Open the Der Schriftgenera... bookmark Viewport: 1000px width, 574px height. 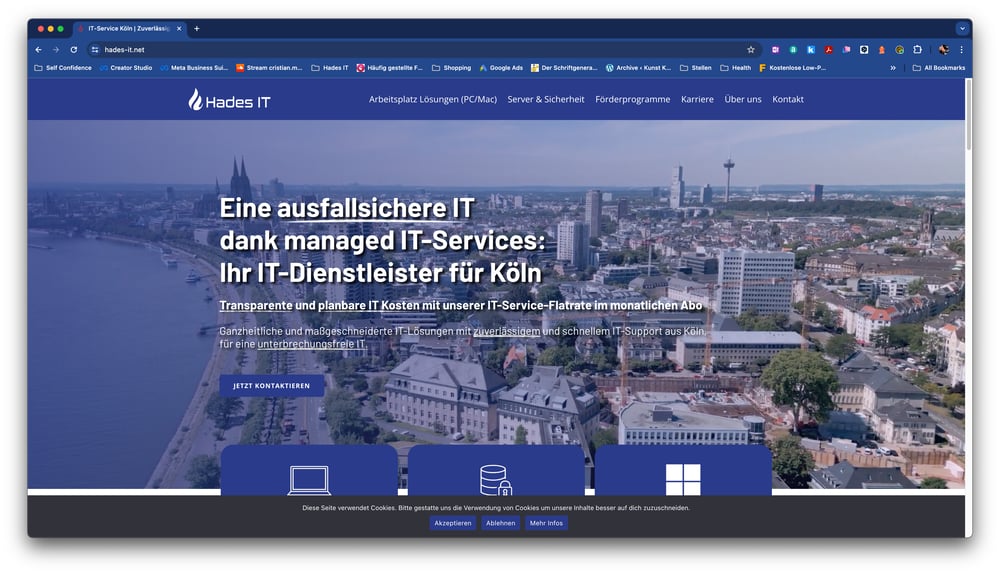click(x=564, y=68)
